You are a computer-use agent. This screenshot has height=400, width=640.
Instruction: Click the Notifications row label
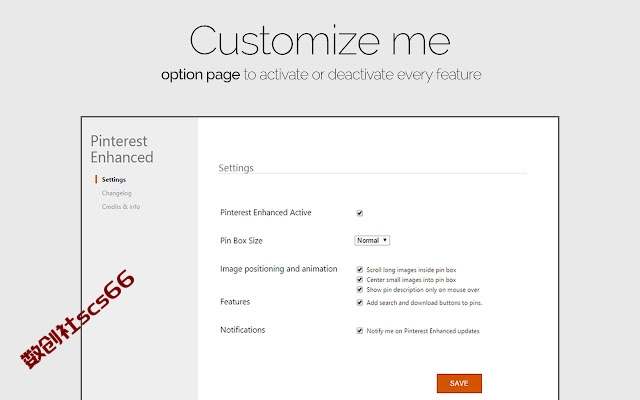click(x=243, y=330)
